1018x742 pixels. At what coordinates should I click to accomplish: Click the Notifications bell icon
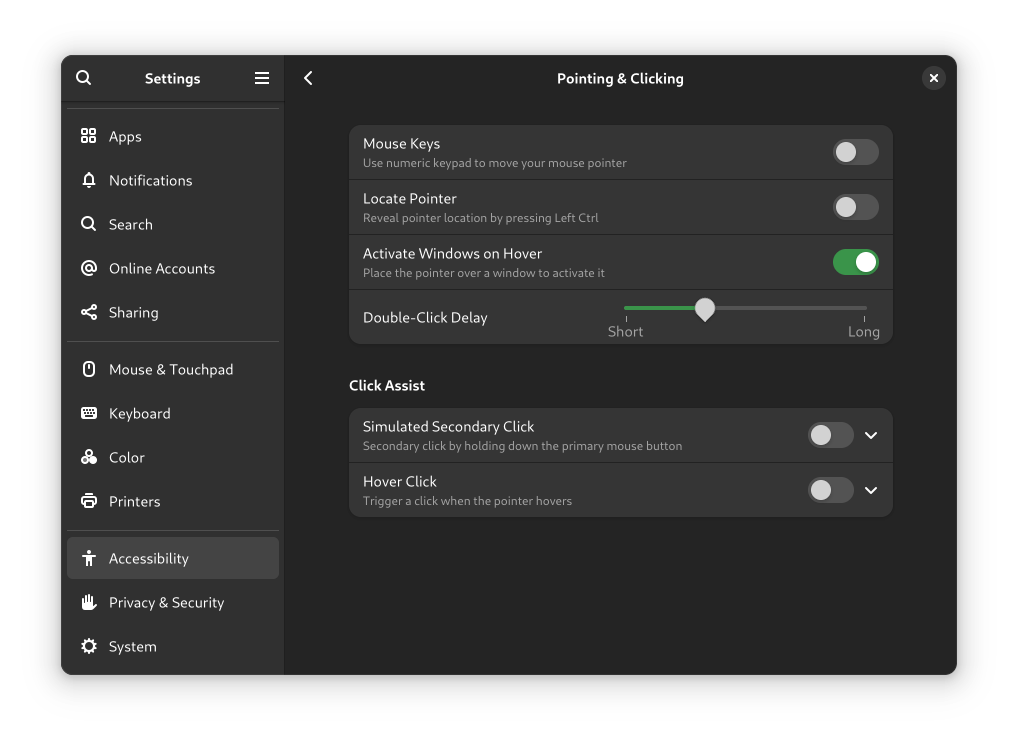coord(89,180)
